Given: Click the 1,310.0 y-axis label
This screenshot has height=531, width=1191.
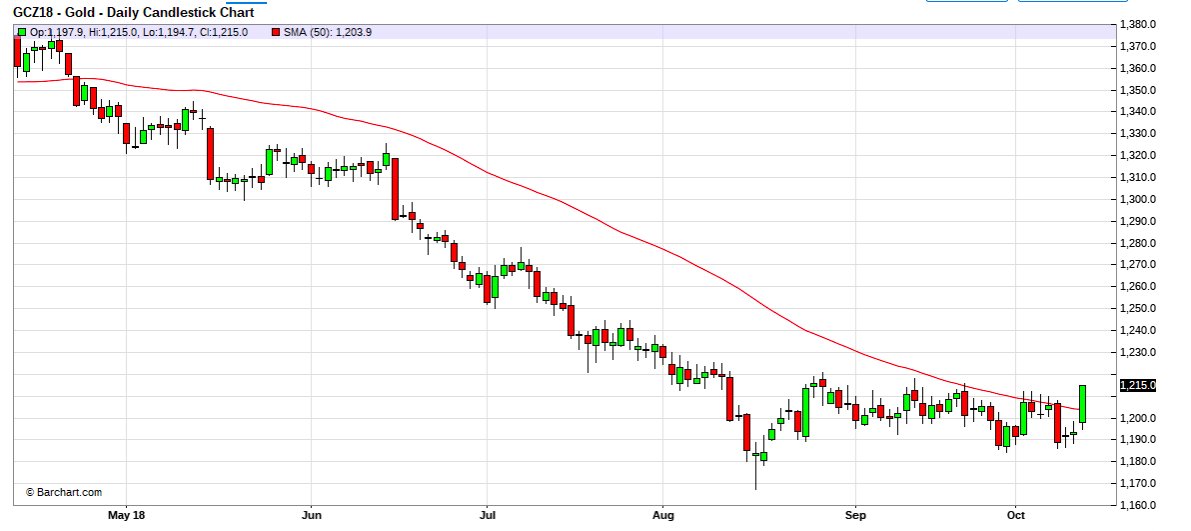Looking at the screenshot, I should [x=1138, y=178].
